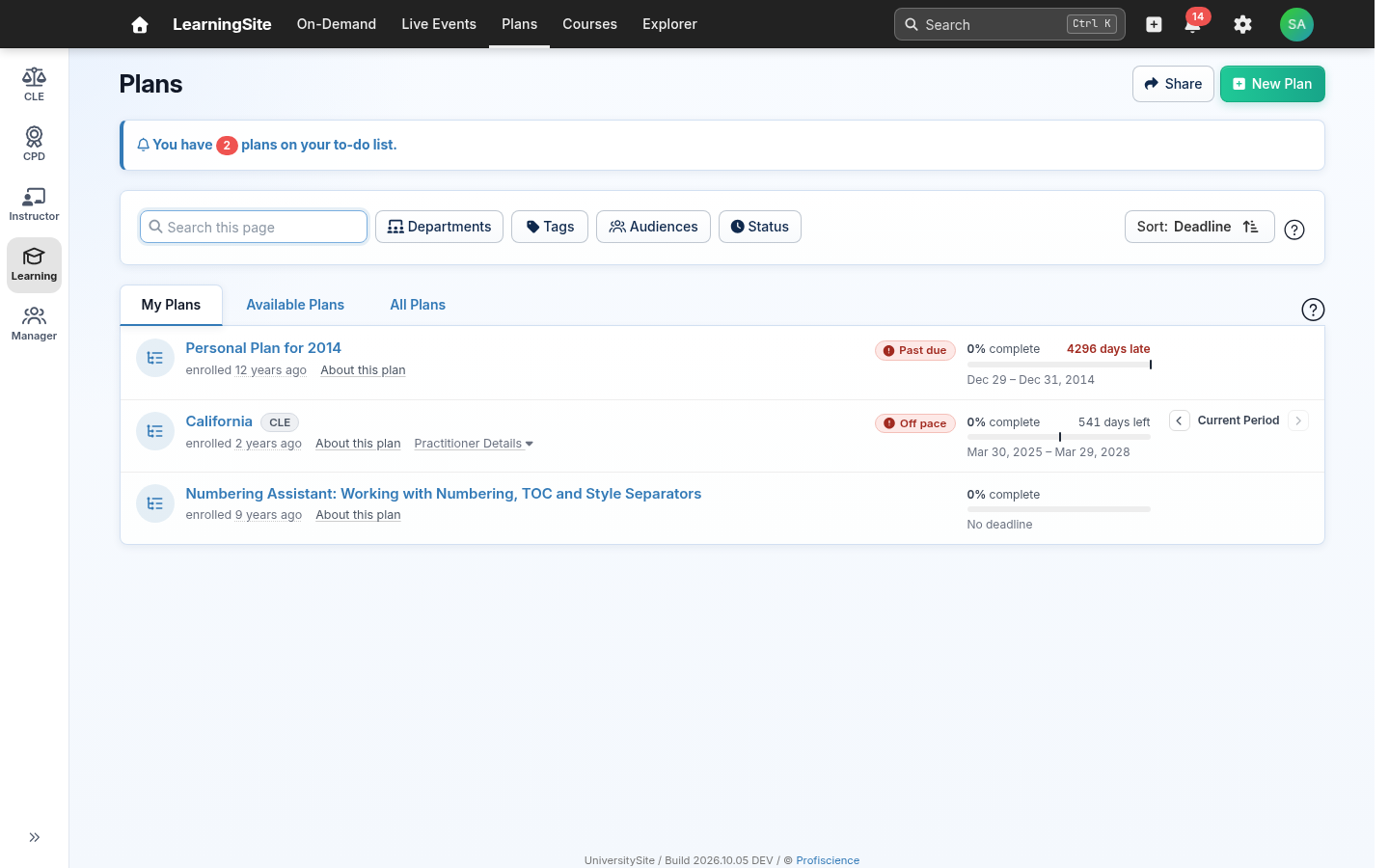Screen dimensions: 1389x868
Task: Focus the global Search box
Action: [1010, 24]
